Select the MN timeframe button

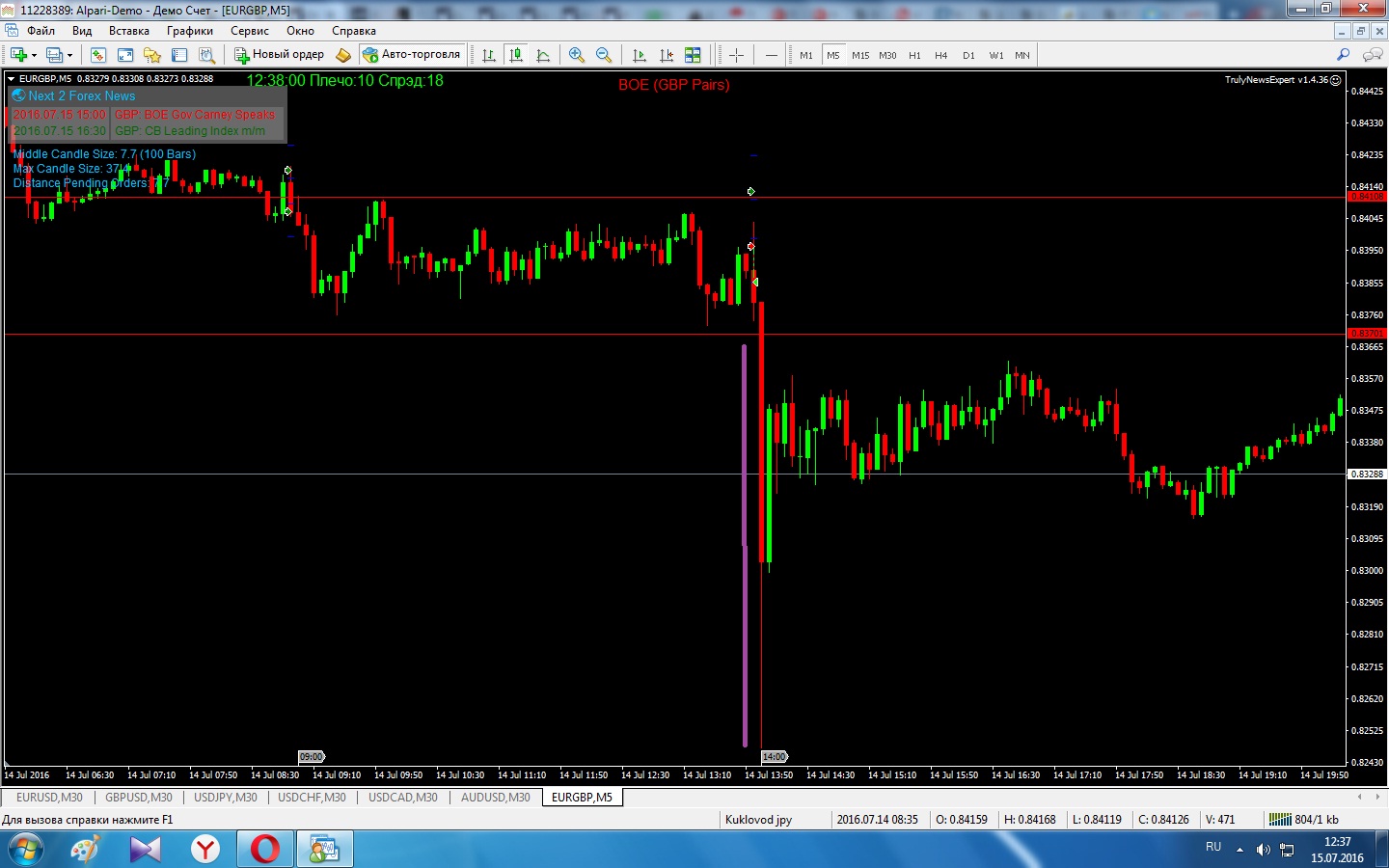1022,55
